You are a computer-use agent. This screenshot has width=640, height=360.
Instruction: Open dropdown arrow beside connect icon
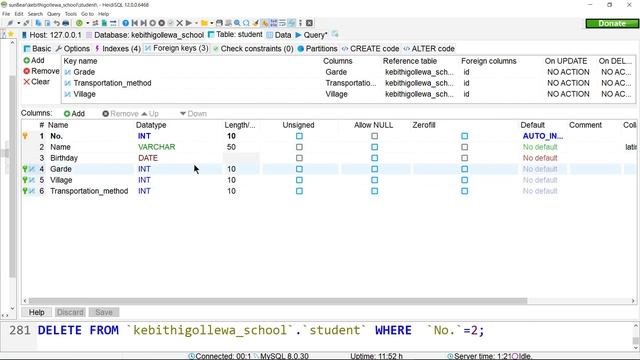(18, 23)
